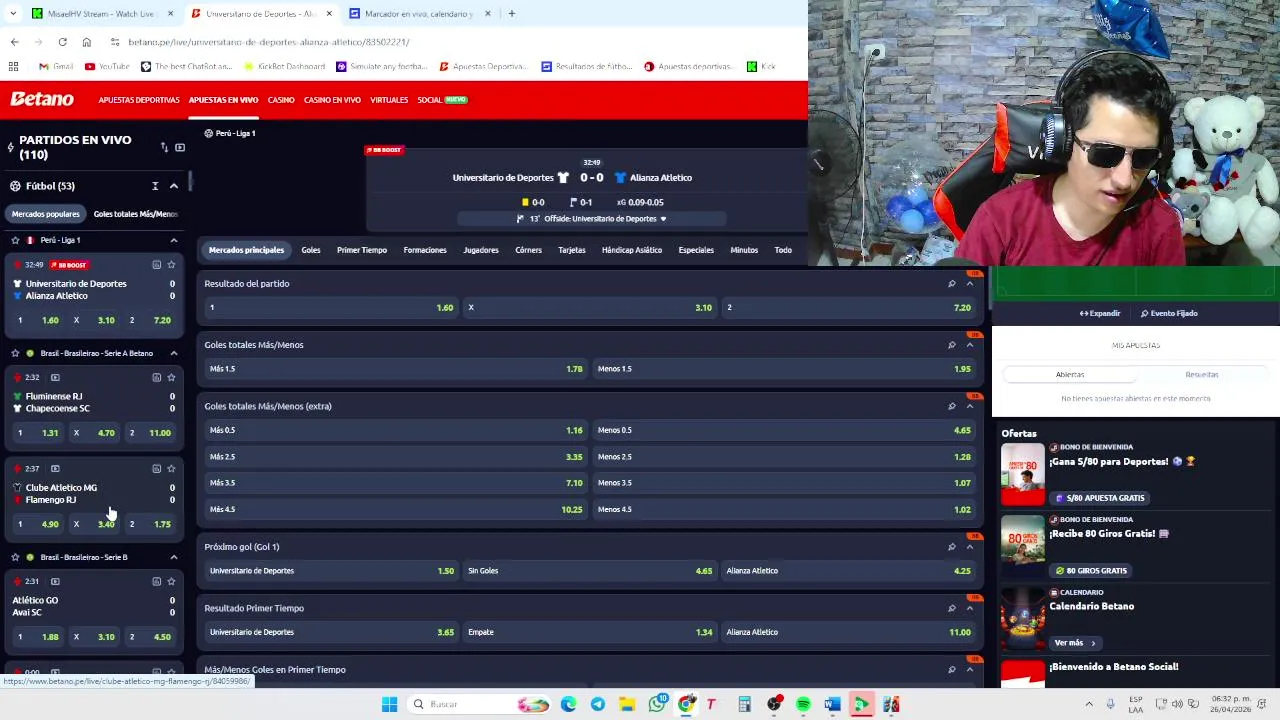Click the S/80 APUESTA GRATIS offer
The height and width of the screenshot is (720, 1280).
(1098, 498)
